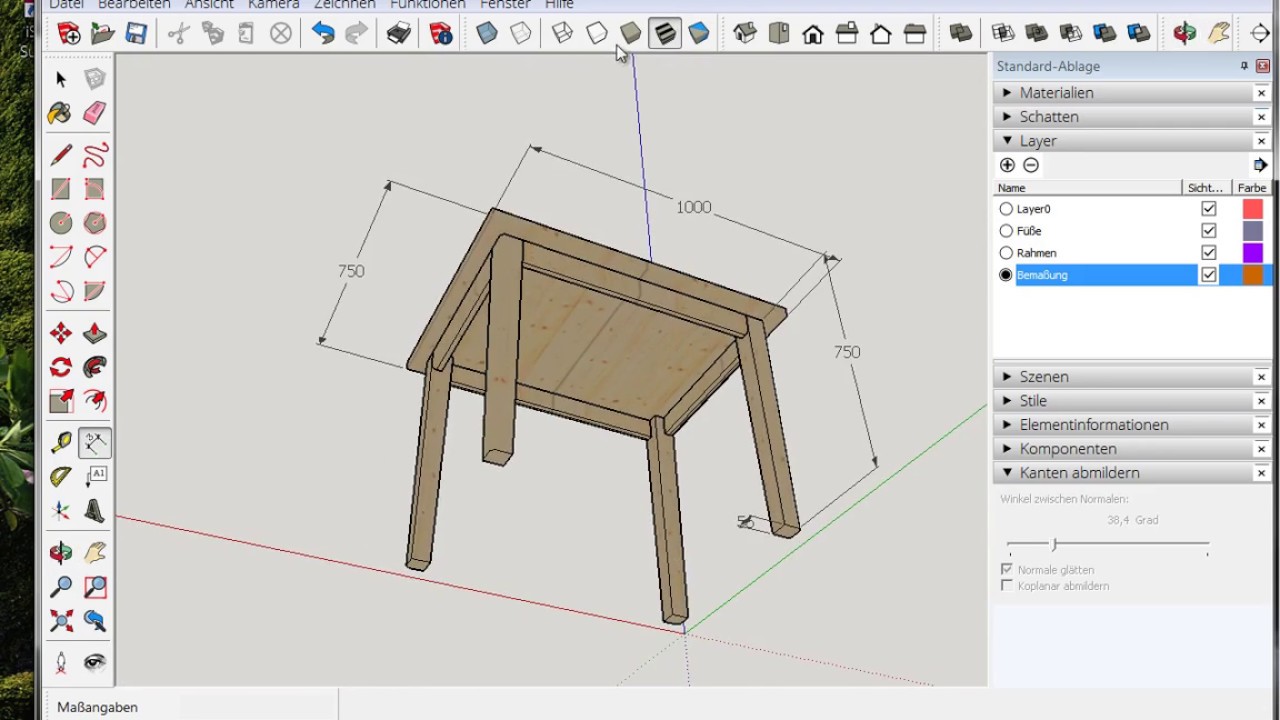Open the Datei menu
This screenshot has width=1280, height=720.
click(x=67, y=5)
